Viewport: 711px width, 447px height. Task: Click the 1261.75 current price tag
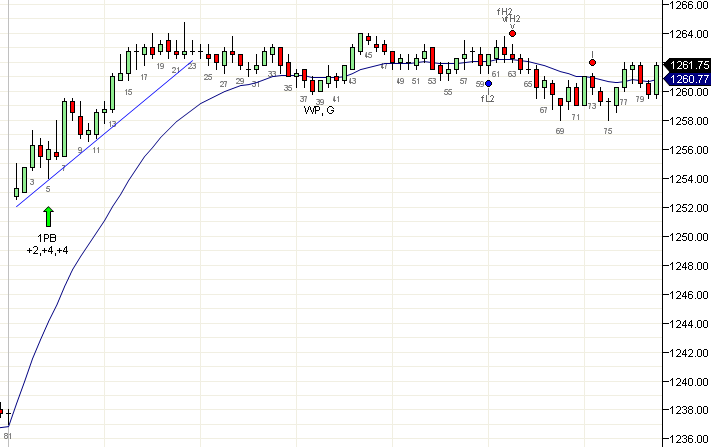pos(688,65)
